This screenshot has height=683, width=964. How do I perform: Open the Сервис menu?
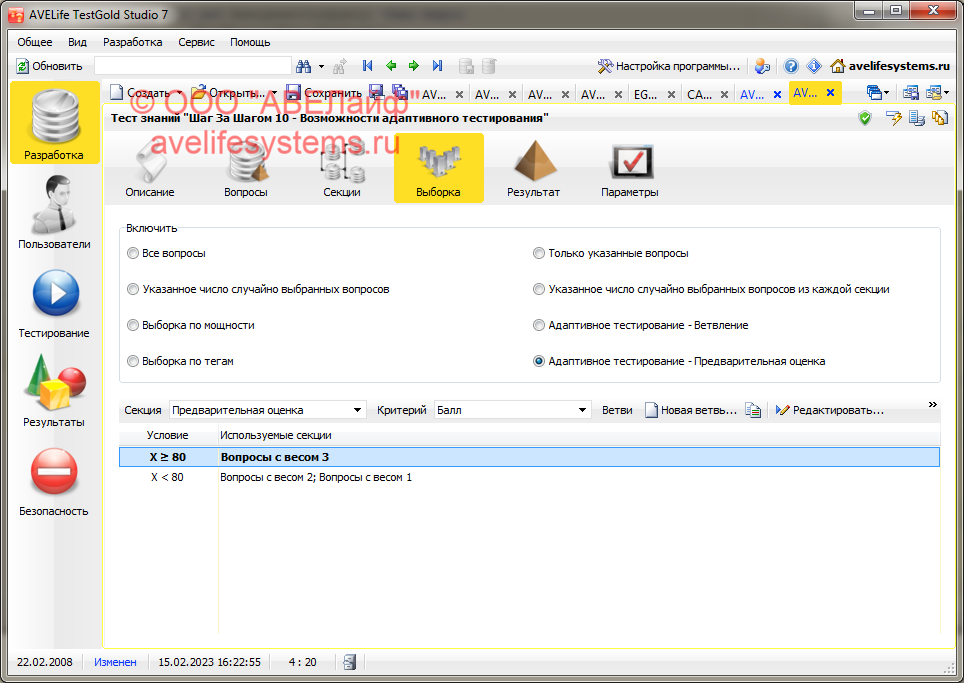pyautogui.click(x=196, y=43)
